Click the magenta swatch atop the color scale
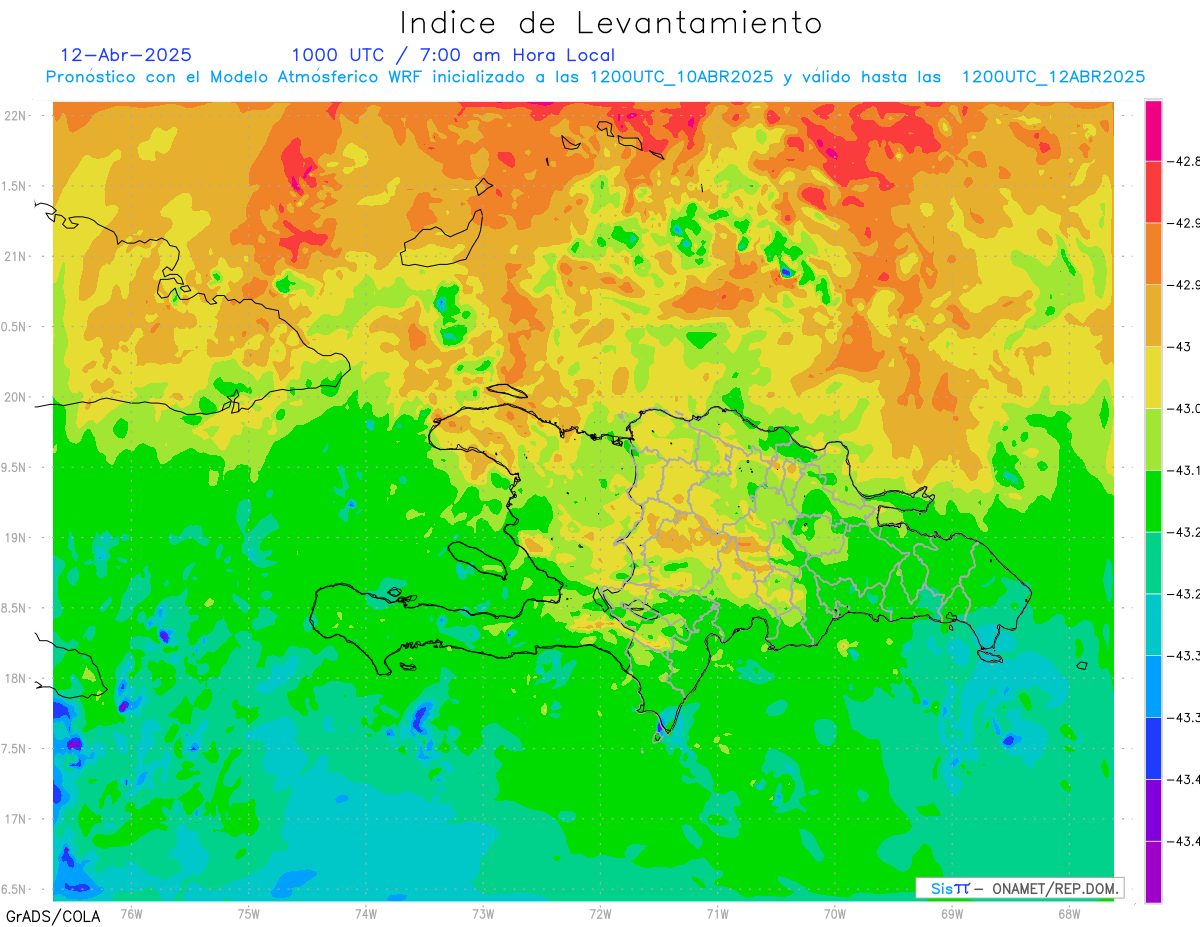This screenshot has width=1200, height=927. [x=1153, y=130]
